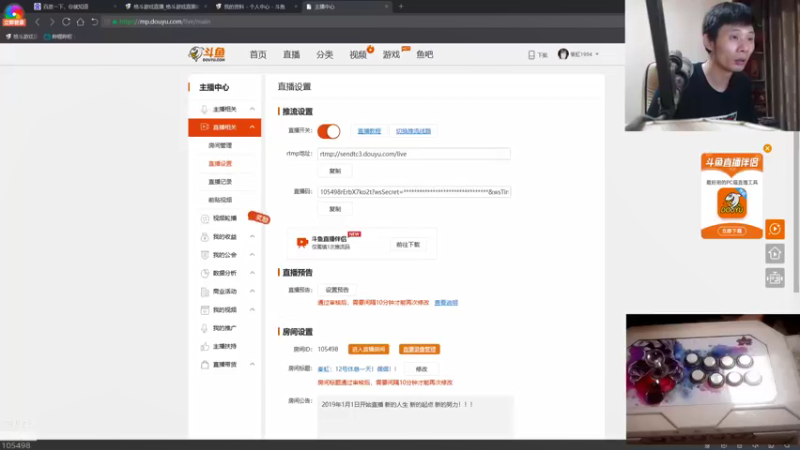Copy the stream key with 复制
This screenshot has width=800, height=450.
[335, 209]
